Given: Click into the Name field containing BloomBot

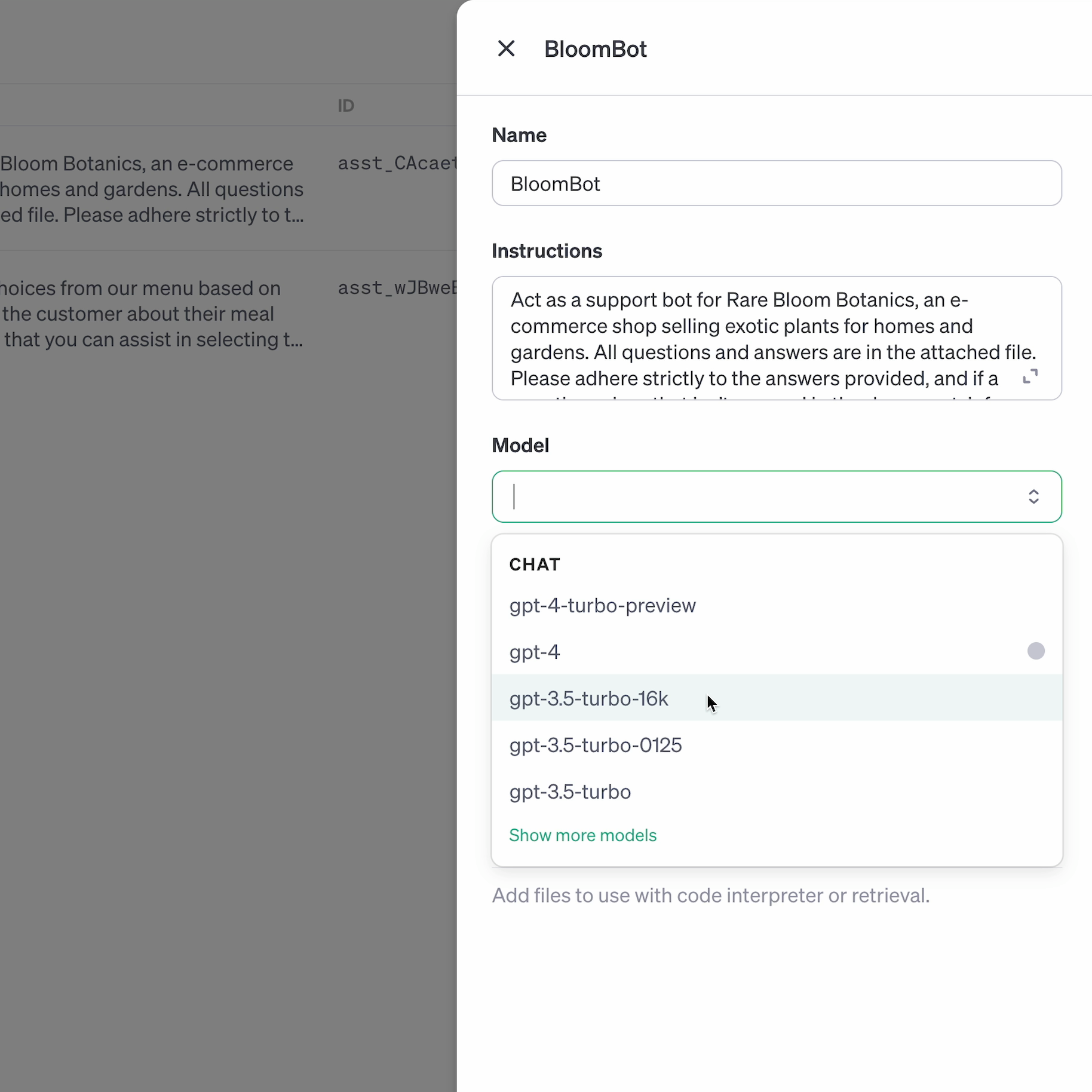Looking at the screenshot, I should pos(777,183).
